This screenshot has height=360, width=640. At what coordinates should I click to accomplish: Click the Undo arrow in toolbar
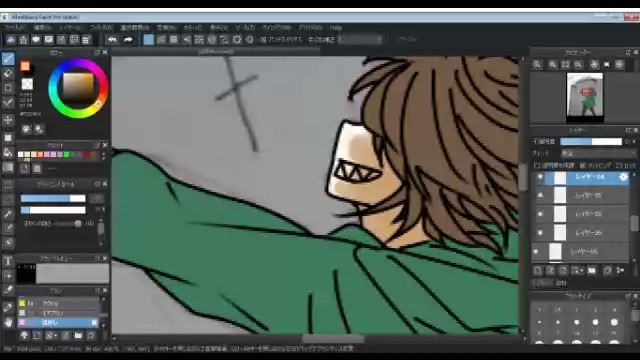(x=112, y=40)
